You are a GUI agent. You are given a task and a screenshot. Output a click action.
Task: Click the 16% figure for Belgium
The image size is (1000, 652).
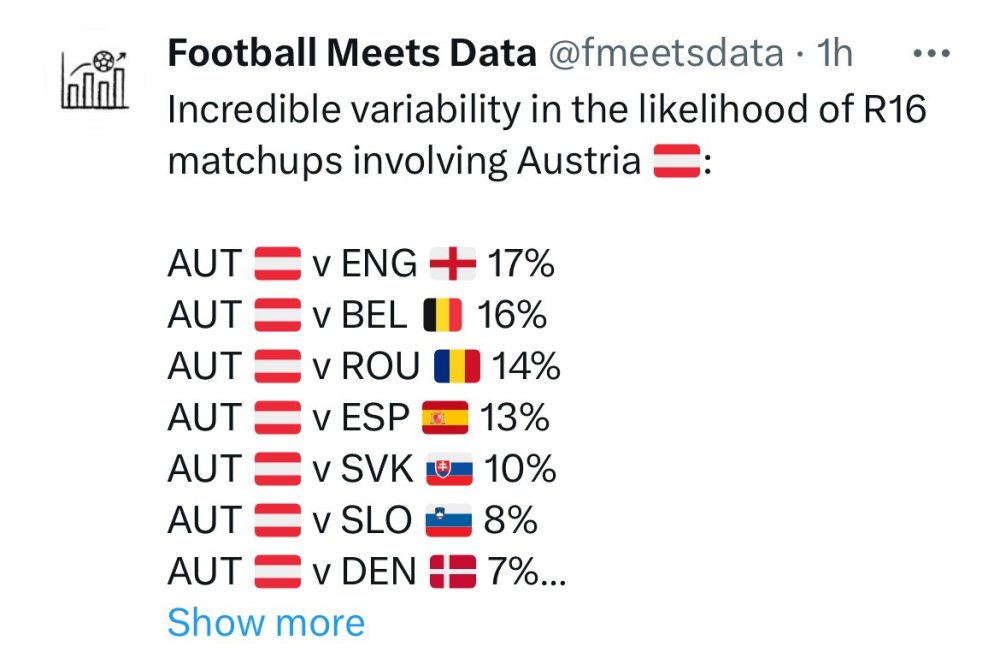(x=511, y=316)
